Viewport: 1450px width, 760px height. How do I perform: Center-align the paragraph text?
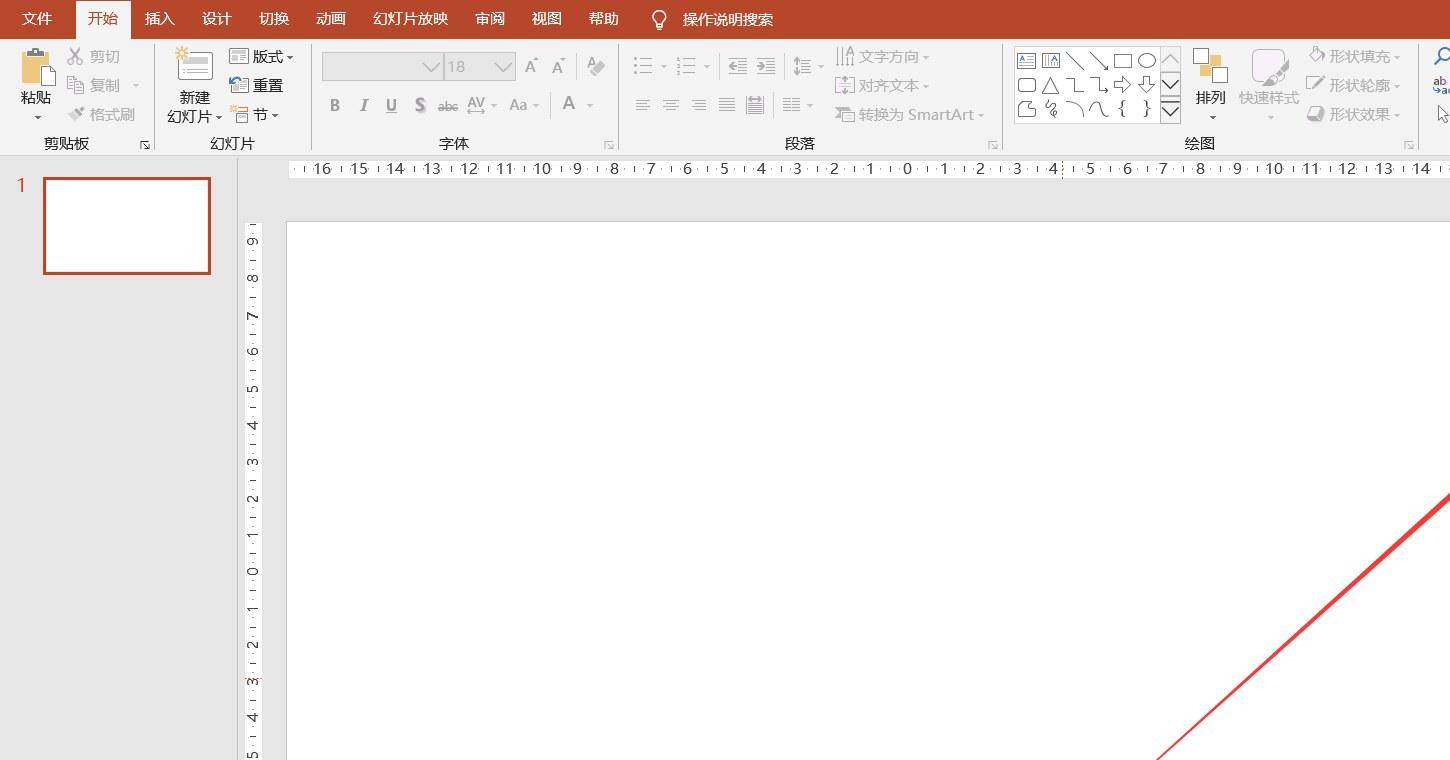(671, 105)
